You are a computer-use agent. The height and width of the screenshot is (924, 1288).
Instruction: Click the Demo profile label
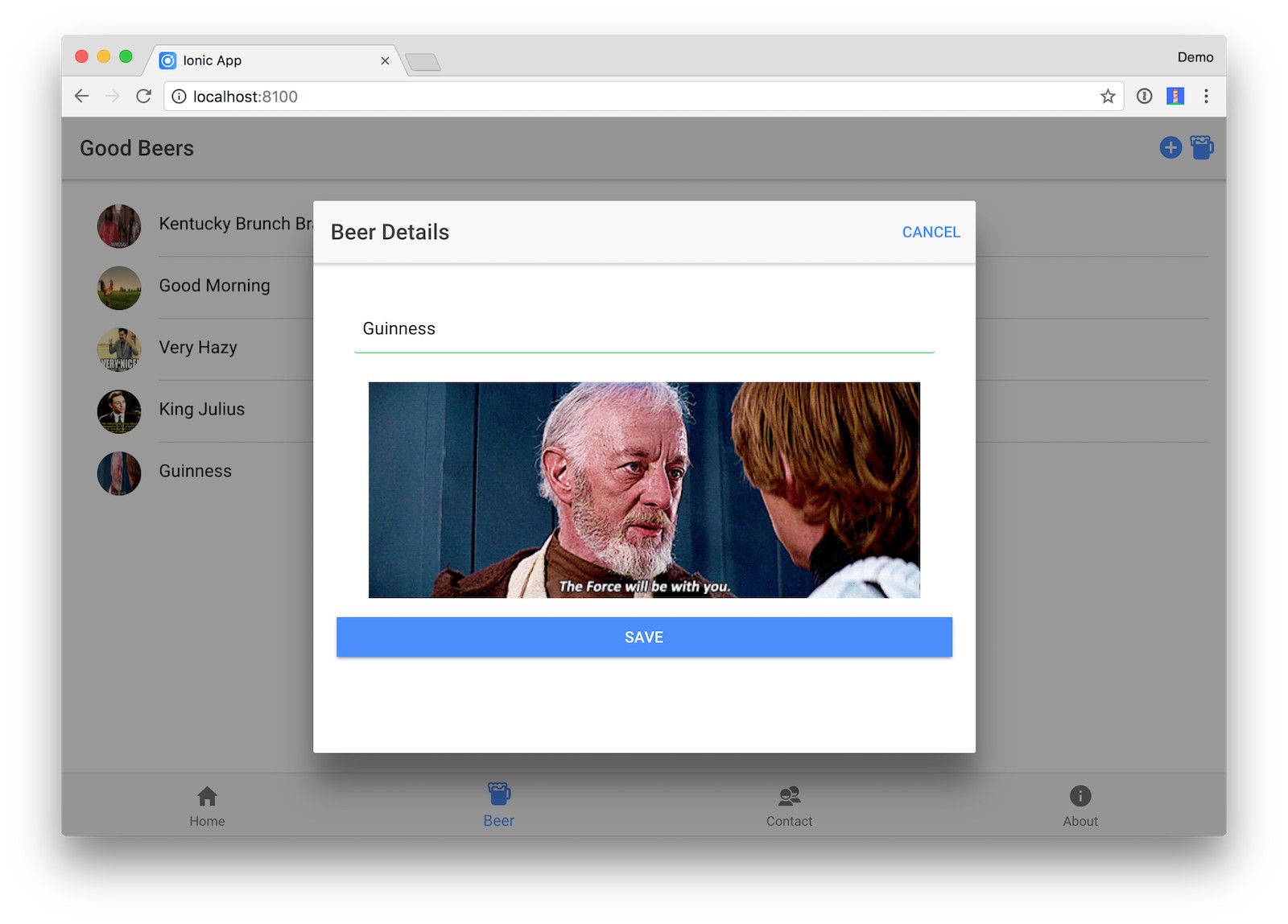pos(1195,57)
